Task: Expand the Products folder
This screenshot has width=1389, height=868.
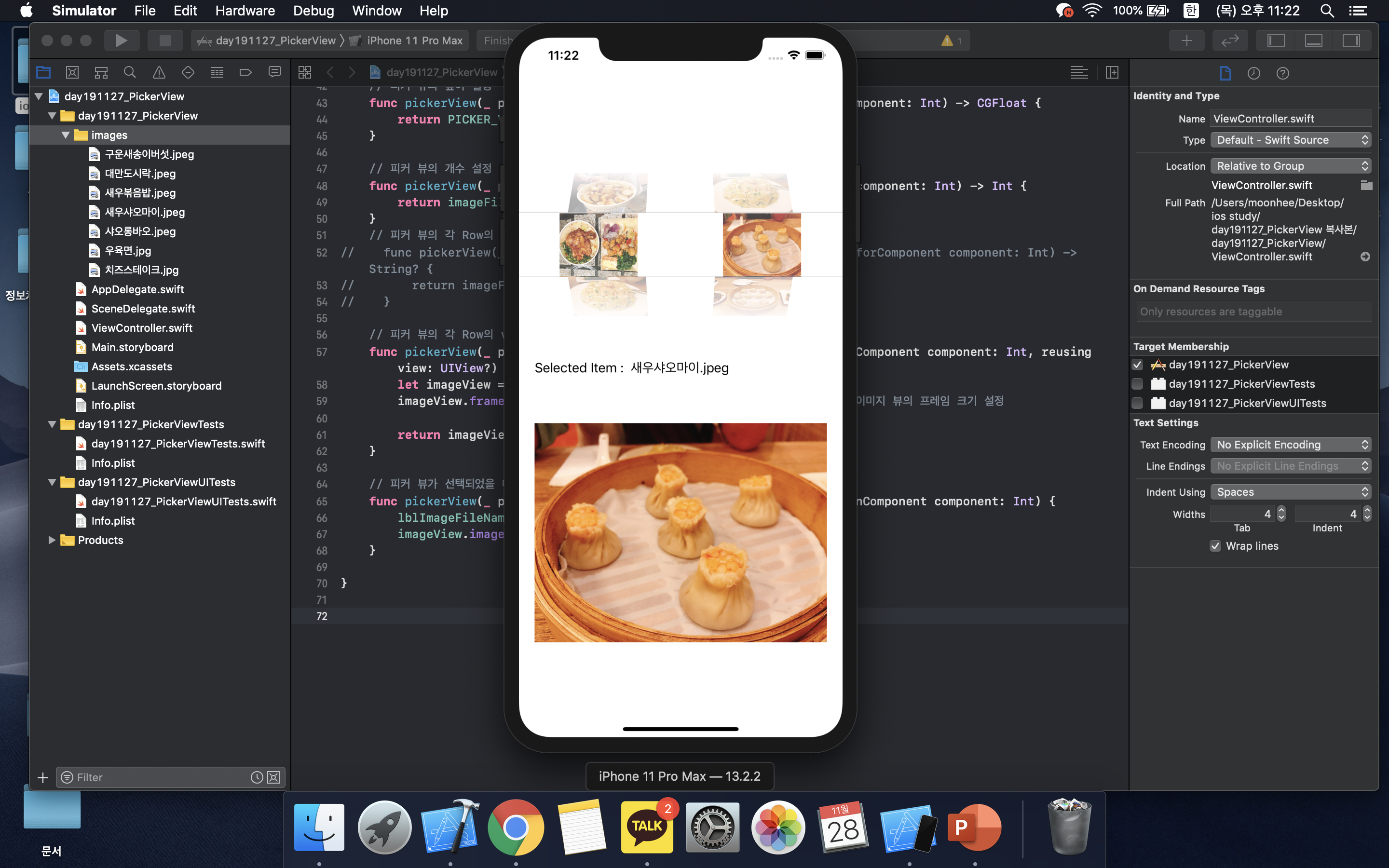Action: (52, 540)
